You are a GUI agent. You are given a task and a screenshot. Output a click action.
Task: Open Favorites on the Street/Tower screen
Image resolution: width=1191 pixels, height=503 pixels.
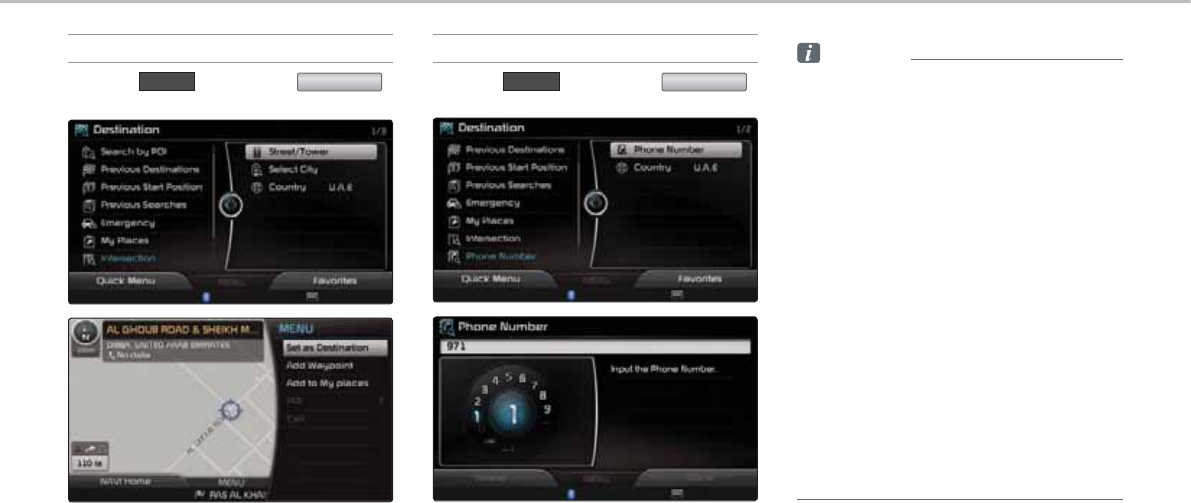(x=335, y=281)
